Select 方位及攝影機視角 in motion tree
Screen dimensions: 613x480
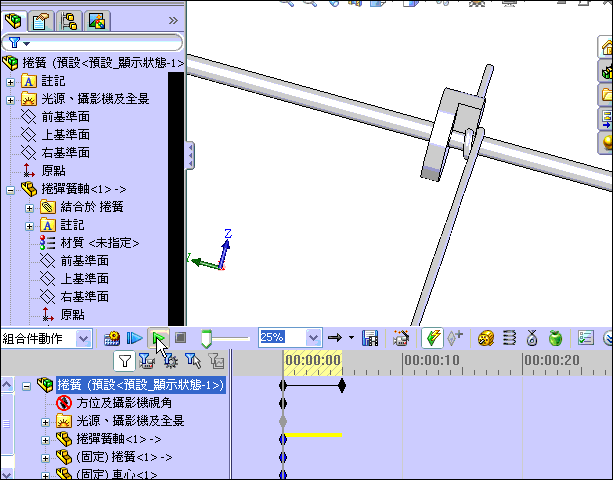pyautogui.click(x=124, y=403)
